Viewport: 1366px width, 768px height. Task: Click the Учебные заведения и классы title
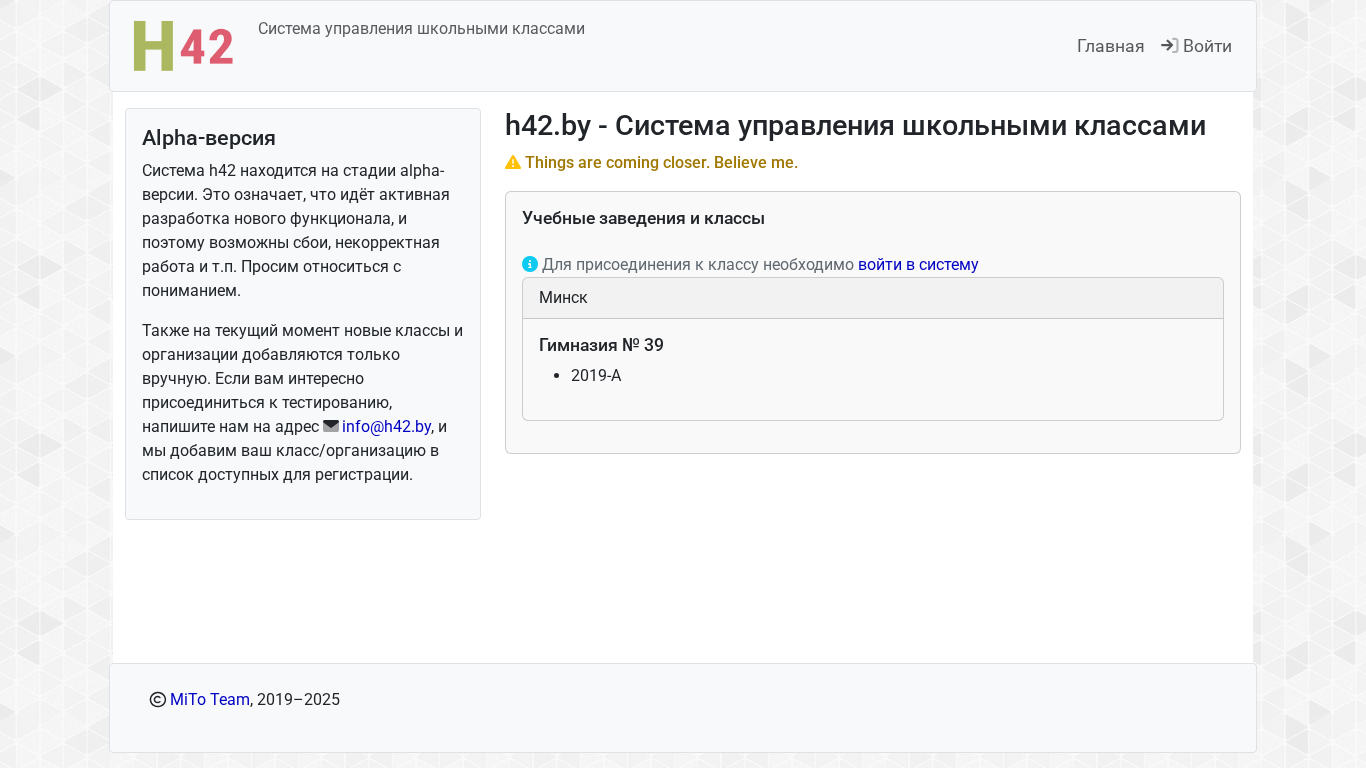click(x=643, y=218)
